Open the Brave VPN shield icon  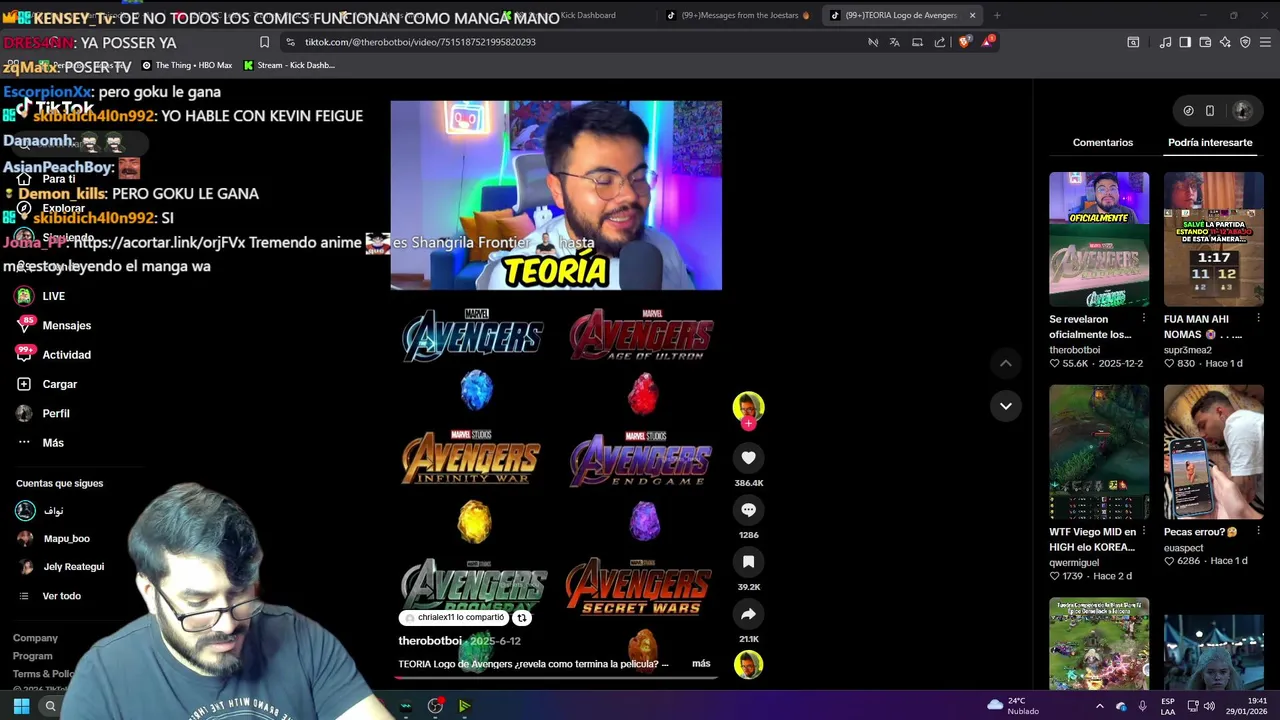(1245, 42)
